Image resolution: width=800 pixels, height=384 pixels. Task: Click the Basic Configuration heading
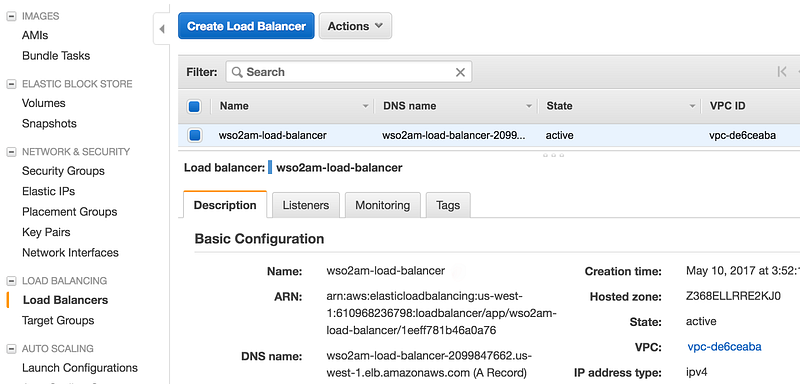[259, 239]
